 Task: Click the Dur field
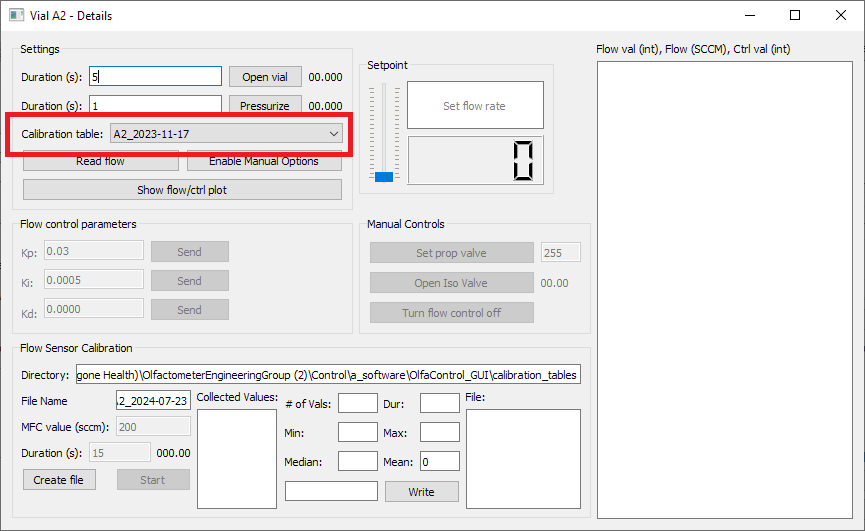pyautogui.click(x=440, y=403)
